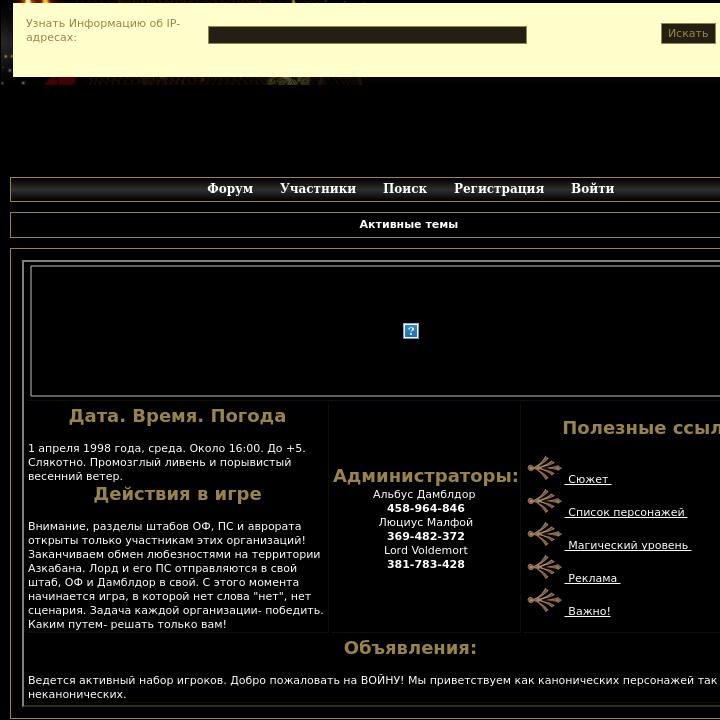720x720 pixels.
Task: Select the administrator name Люциус Малфой
Action: (x=426, y=523)
